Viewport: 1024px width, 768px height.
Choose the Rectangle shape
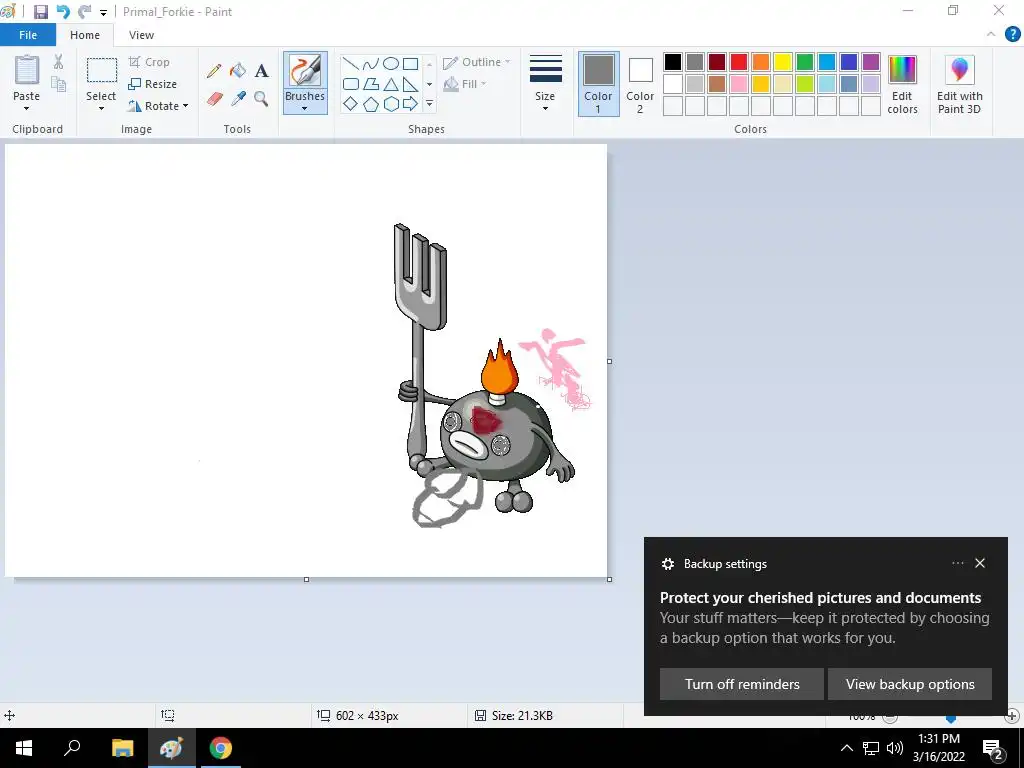[x=410, y=63]
